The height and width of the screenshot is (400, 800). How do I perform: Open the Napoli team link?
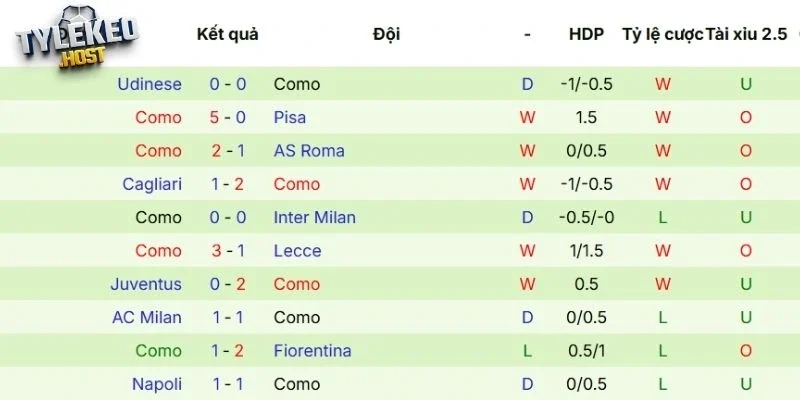(156, 384)
